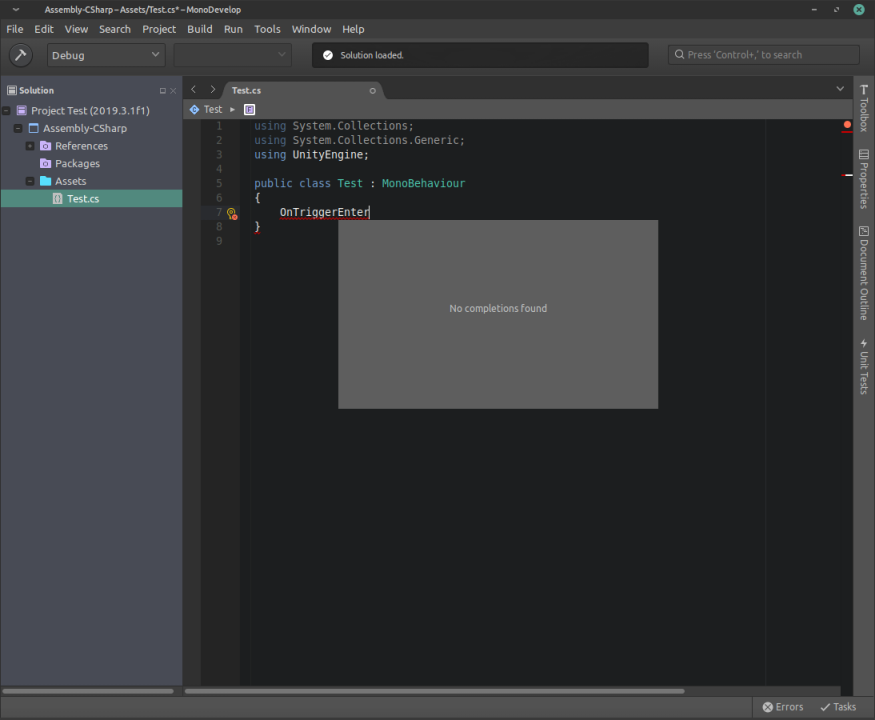Click the breakpoint indicator on line 7
The height and width of the screenshot is (720, 875).
coord(231,212)
